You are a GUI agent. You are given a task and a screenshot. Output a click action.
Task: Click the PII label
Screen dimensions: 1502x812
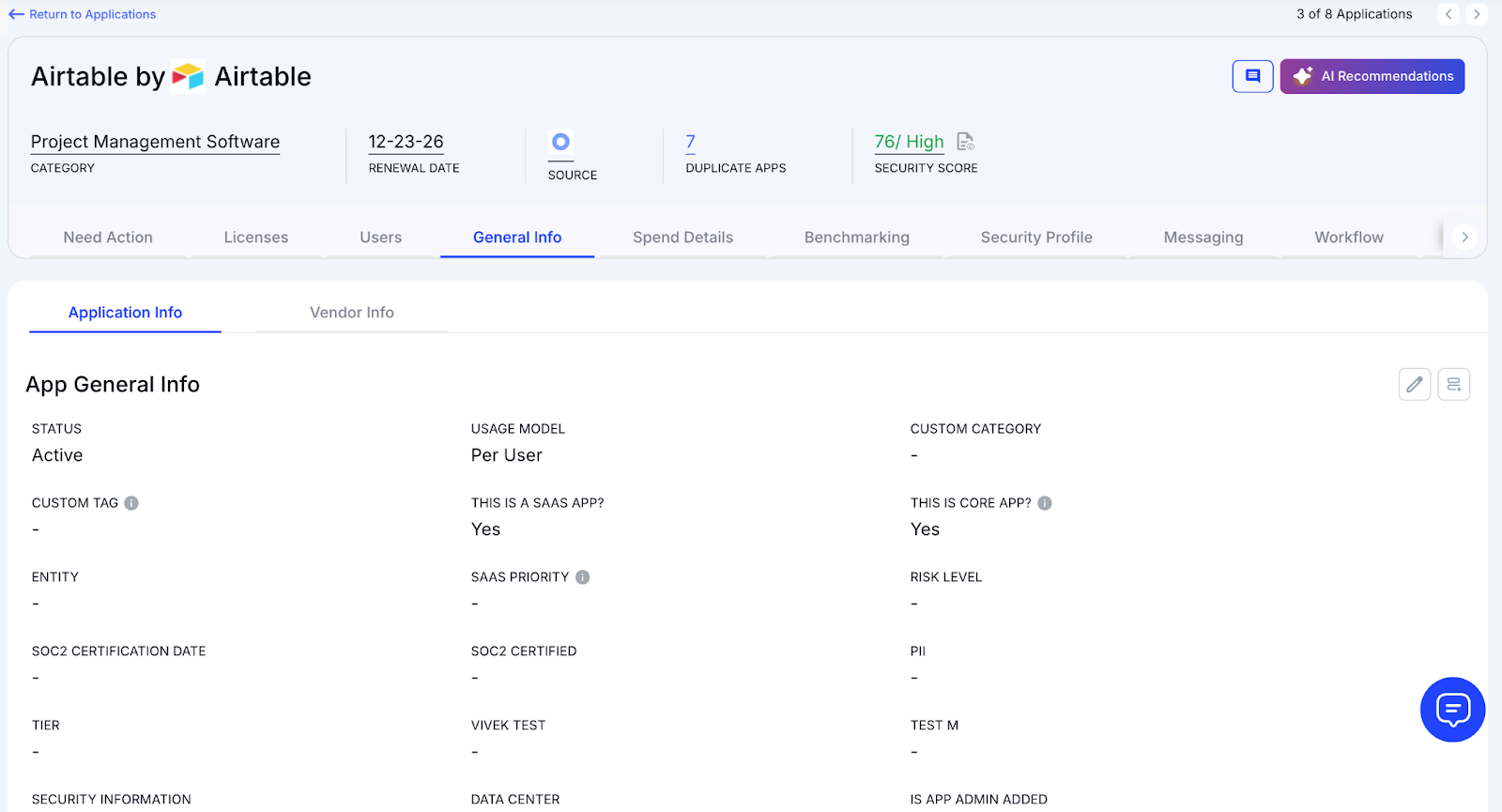[917, 651]
